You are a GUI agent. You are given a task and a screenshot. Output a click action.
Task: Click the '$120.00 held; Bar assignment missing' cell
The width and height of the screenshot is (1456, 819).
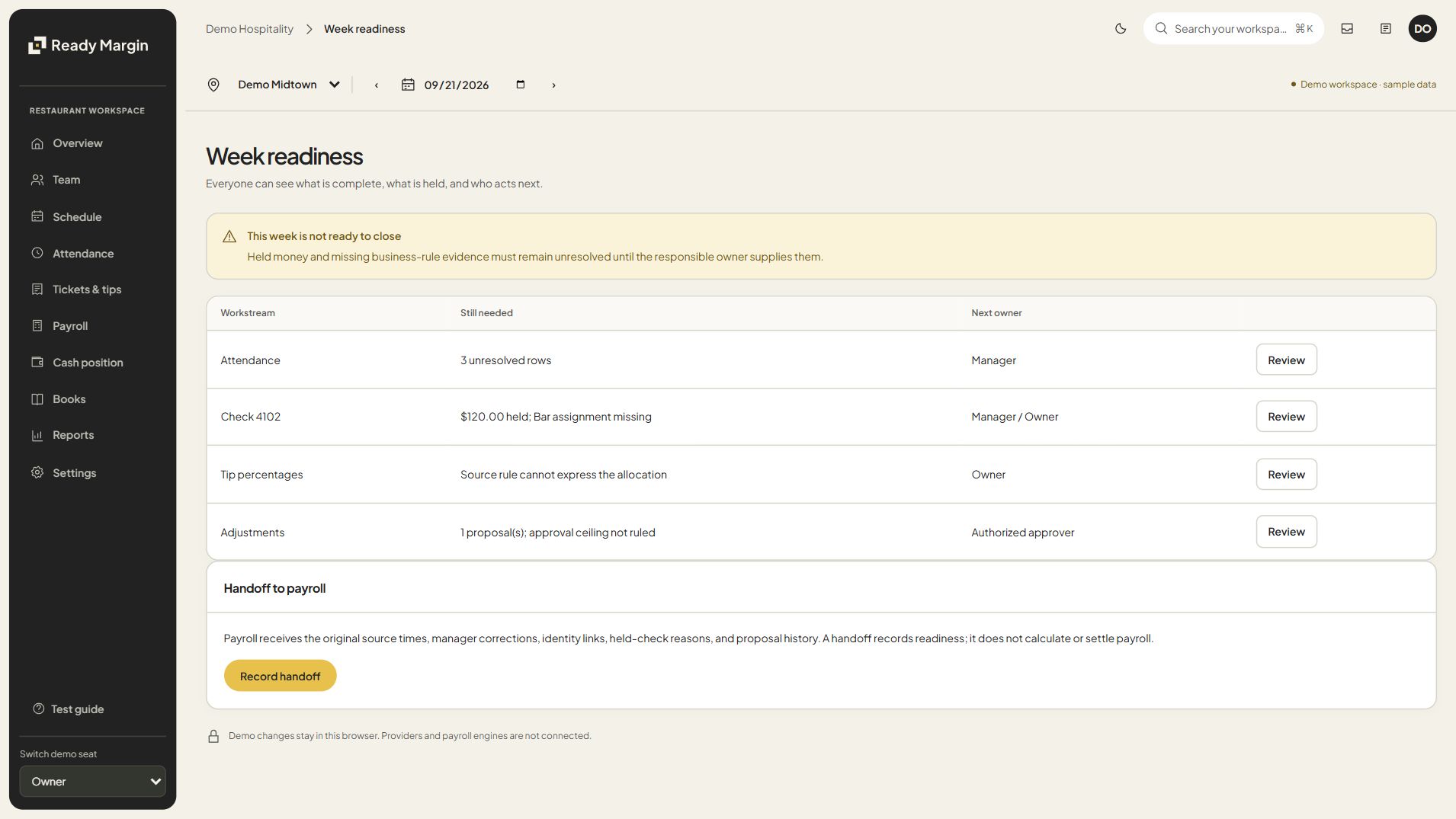point(556,417)
